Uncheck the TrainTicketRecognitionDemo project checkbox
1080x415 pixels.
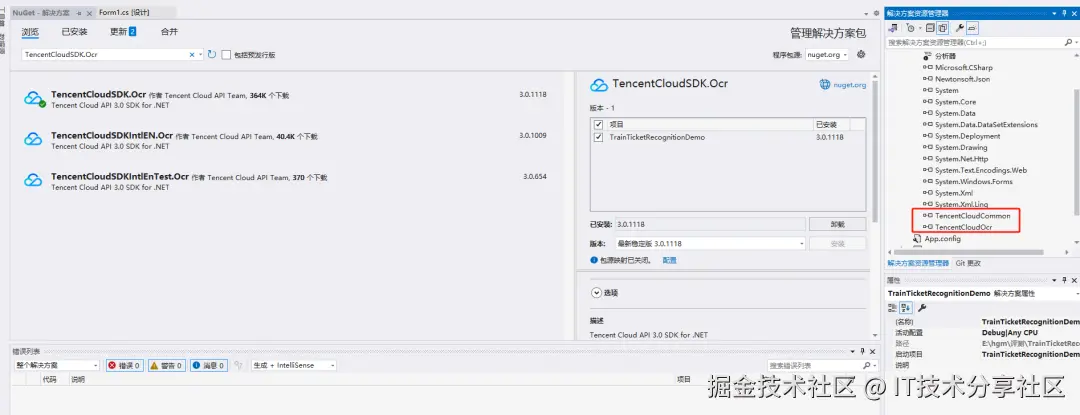click(x=598, y=137)
